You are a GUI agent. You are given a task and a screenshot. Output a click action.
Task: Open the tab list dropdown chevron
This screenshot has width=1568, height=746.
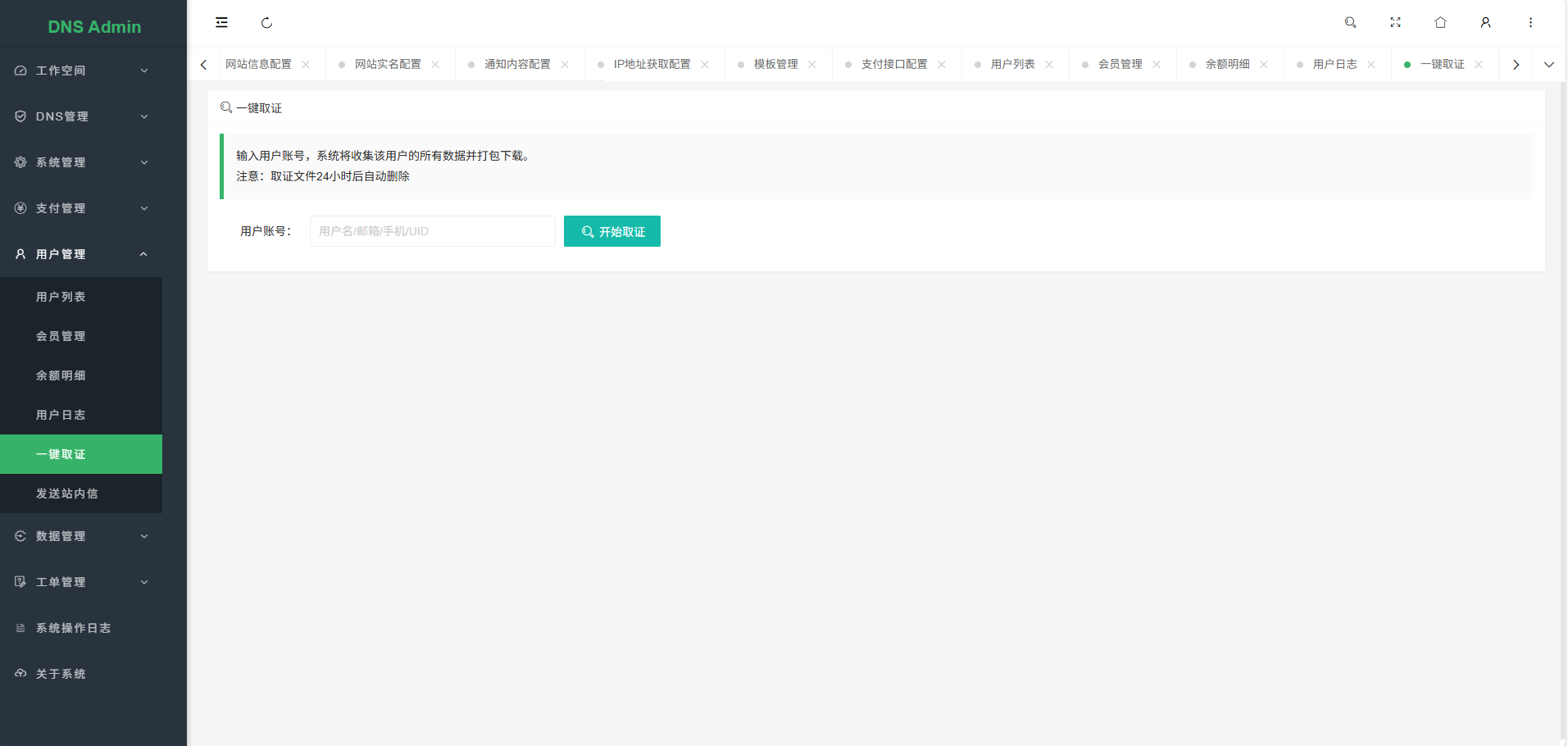(x=1548, y=65)
